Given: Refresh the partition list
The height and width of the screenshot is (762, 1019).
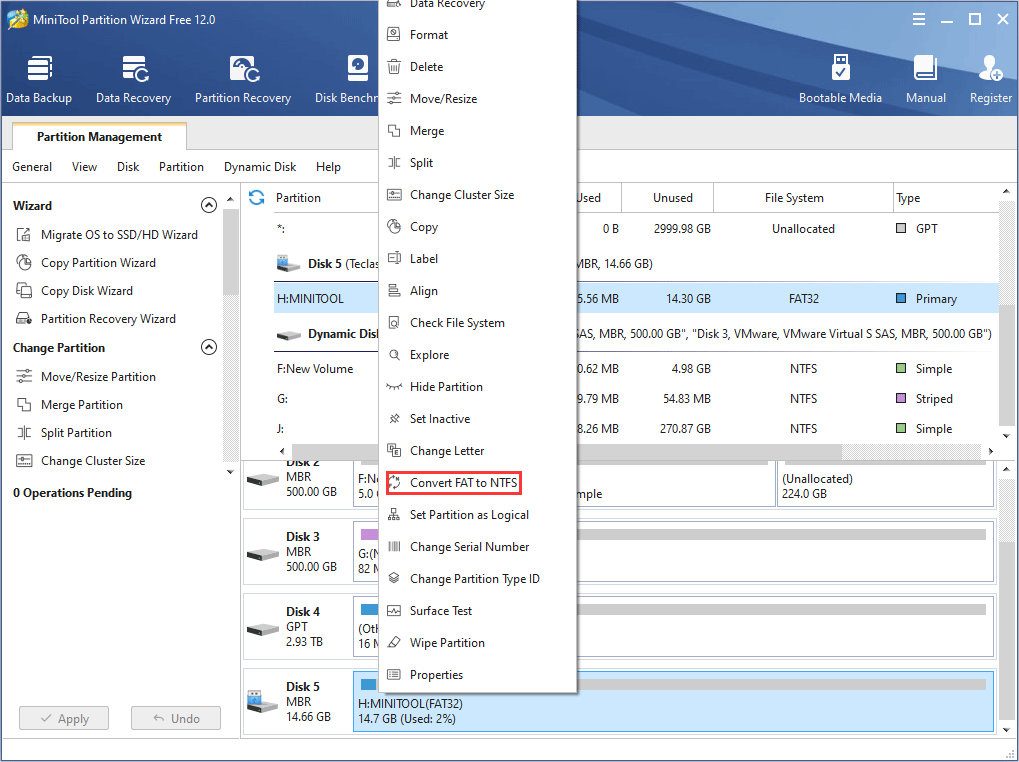Looking at the screenshot, I should point(257,197).
